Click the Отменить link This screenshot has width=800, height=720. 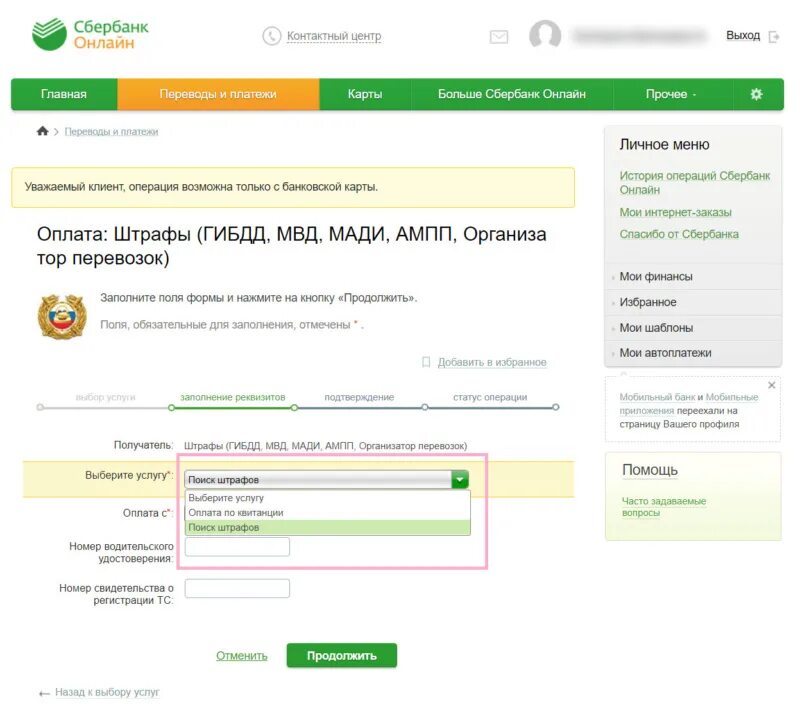242,656
